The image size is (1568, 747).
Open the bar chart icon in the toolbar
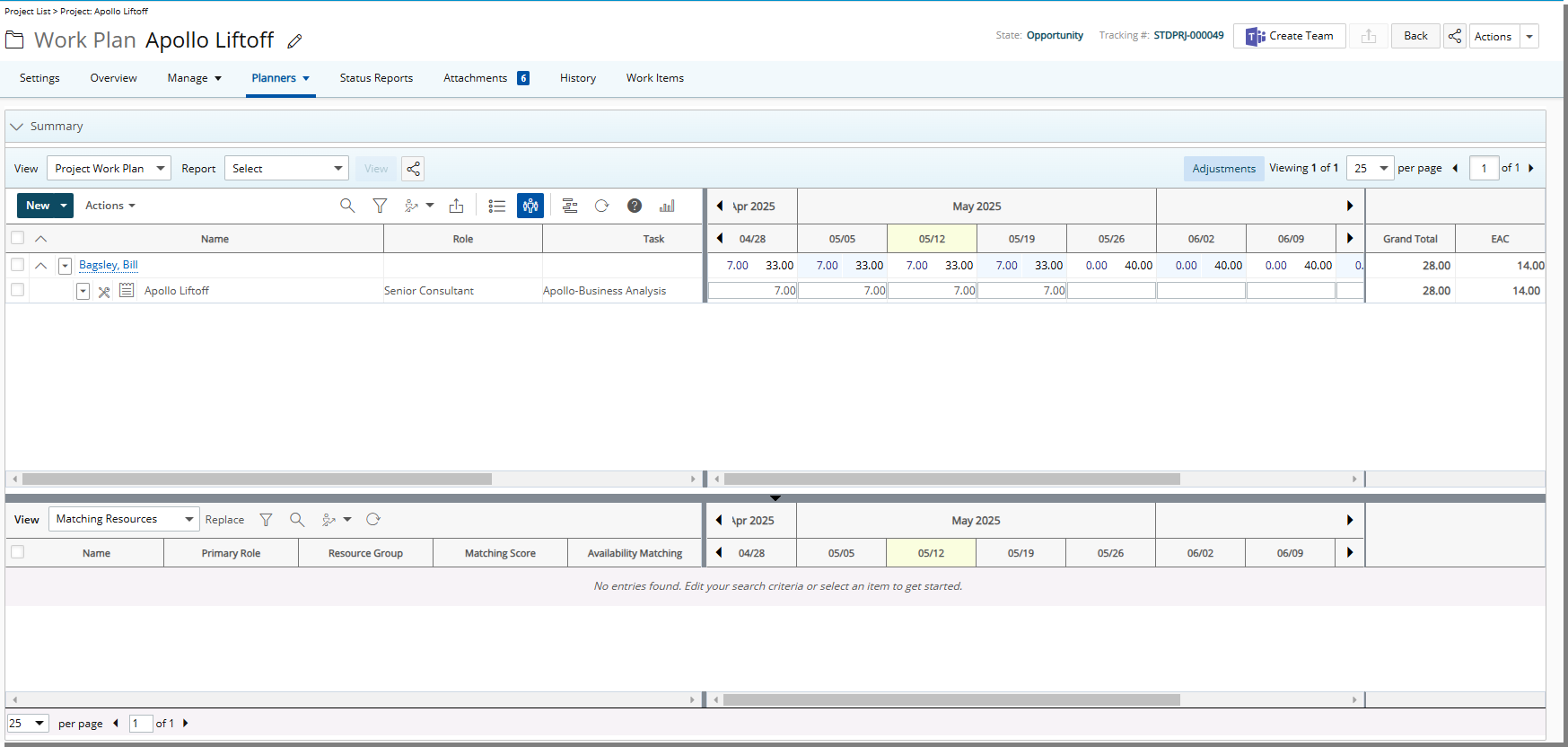click(x=667, y=206)
